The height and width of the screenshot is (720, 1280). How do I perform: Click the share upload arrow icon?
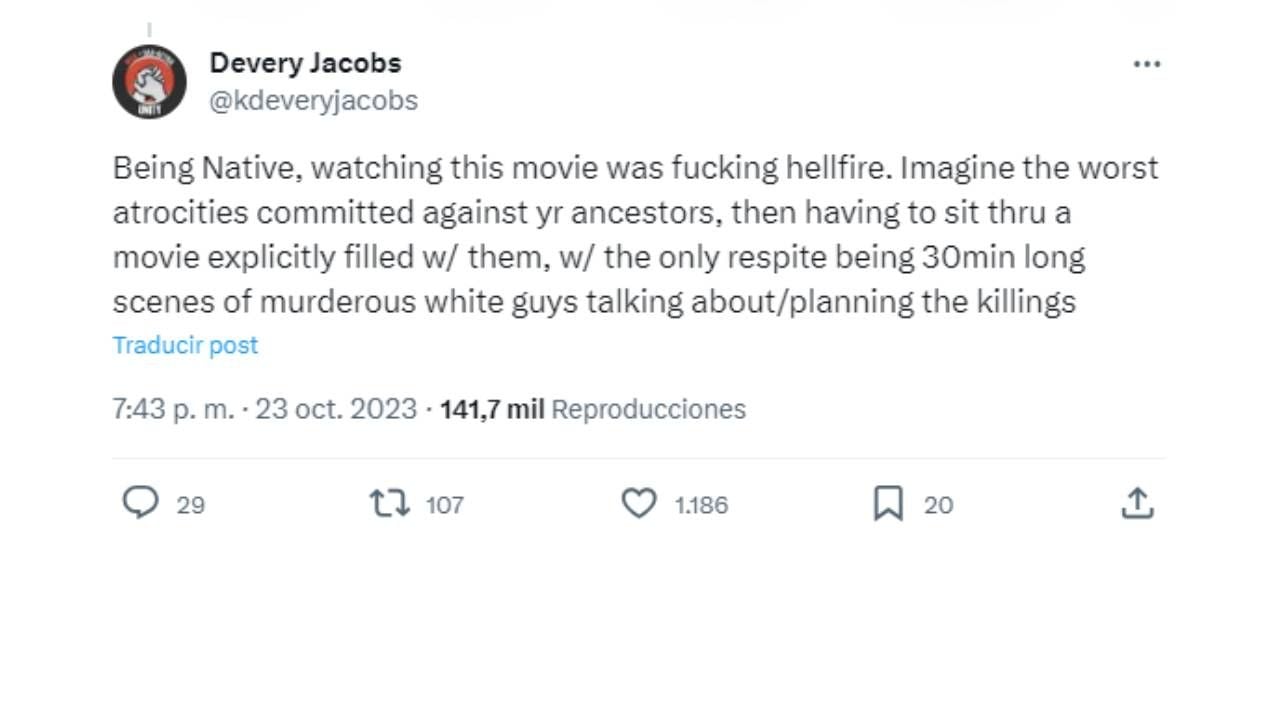coord(1137,503)
